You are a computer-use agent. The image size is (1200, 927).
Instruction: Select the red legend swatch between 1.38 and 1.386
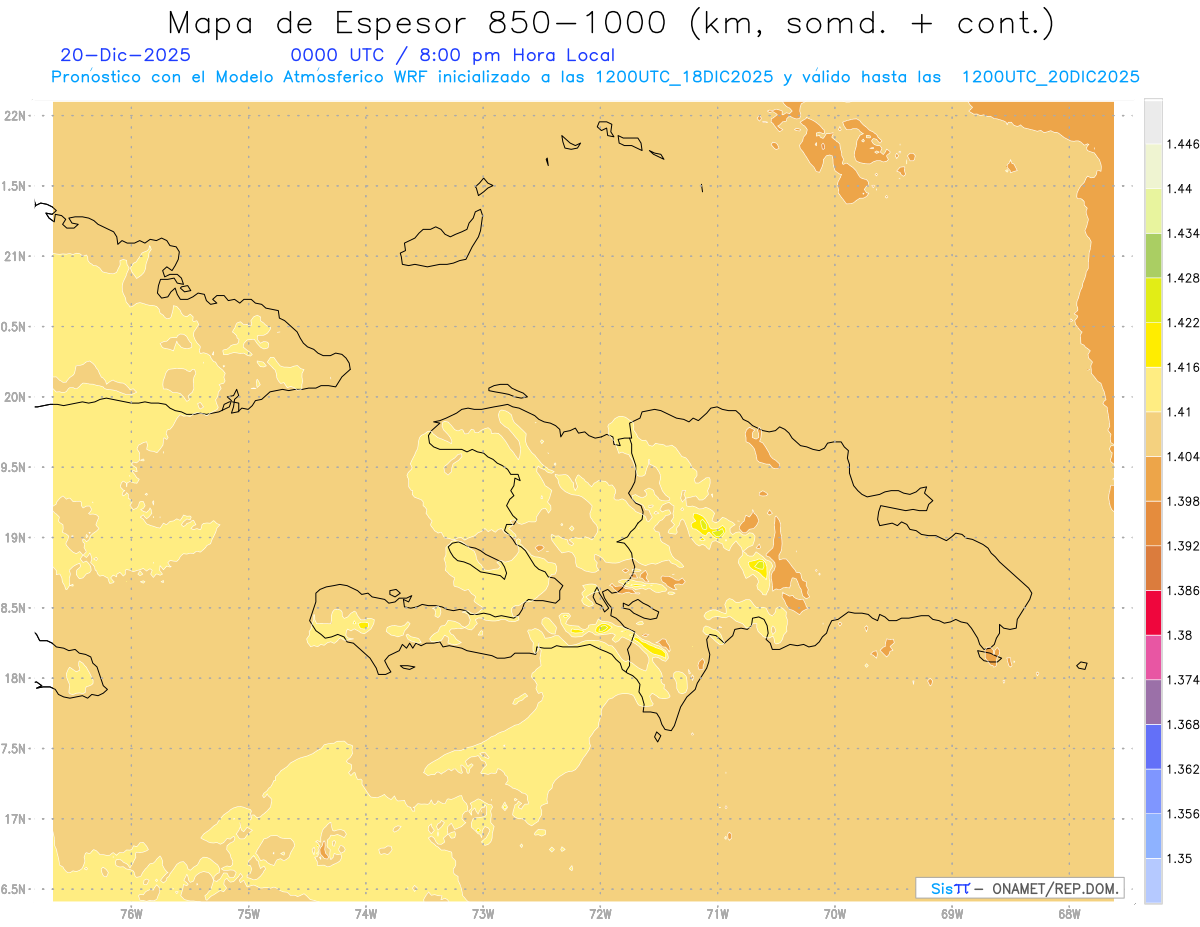[x=1153, y=612]
